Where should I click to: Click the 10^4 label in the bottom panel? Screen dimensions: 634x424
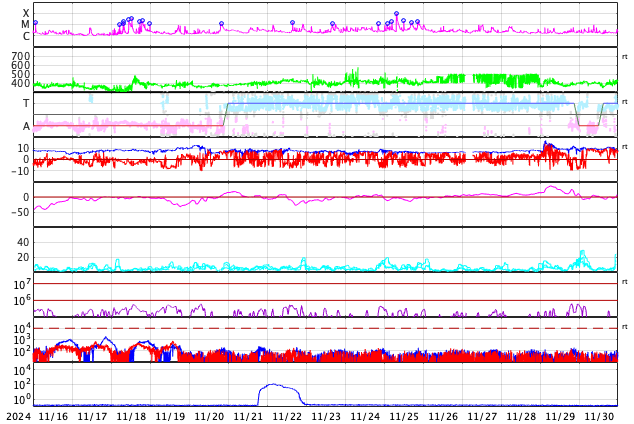(22, 370)
